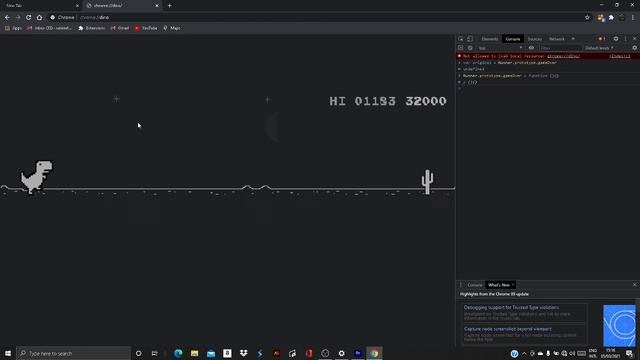Toggle the console sidebar icon
The width and height of the screenshot is (640, 360).
click(x=460, y=48)
